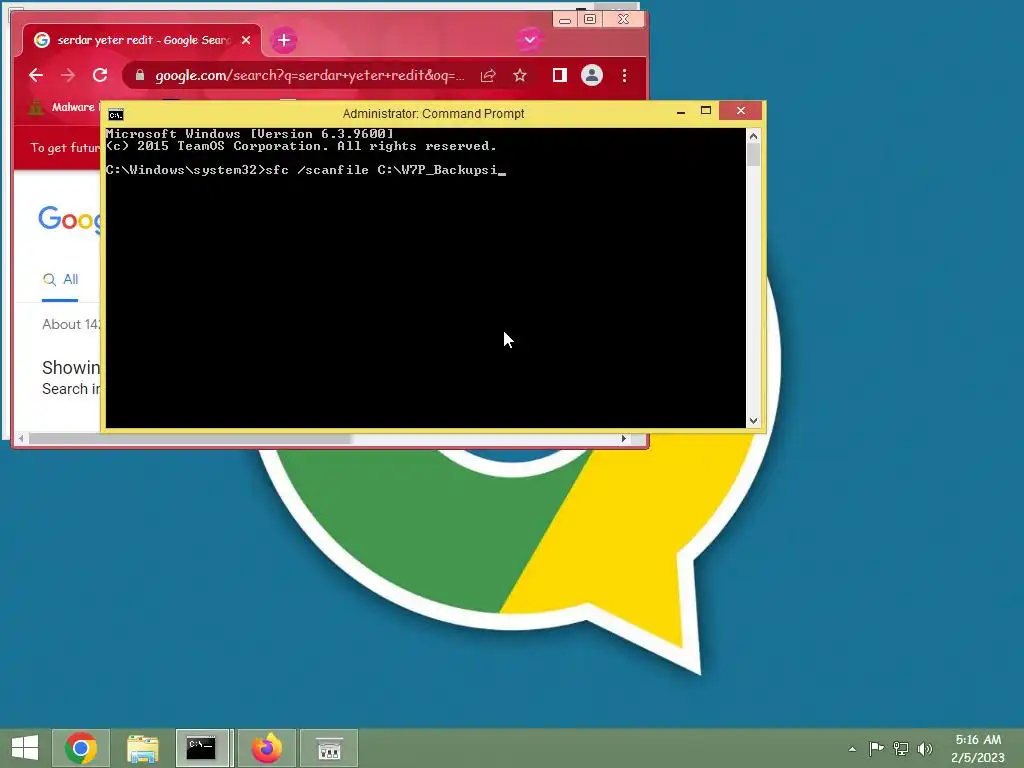Screen dimensions: 1024x768
Task: Open the Windows Start button
Action: coord(25,748)
